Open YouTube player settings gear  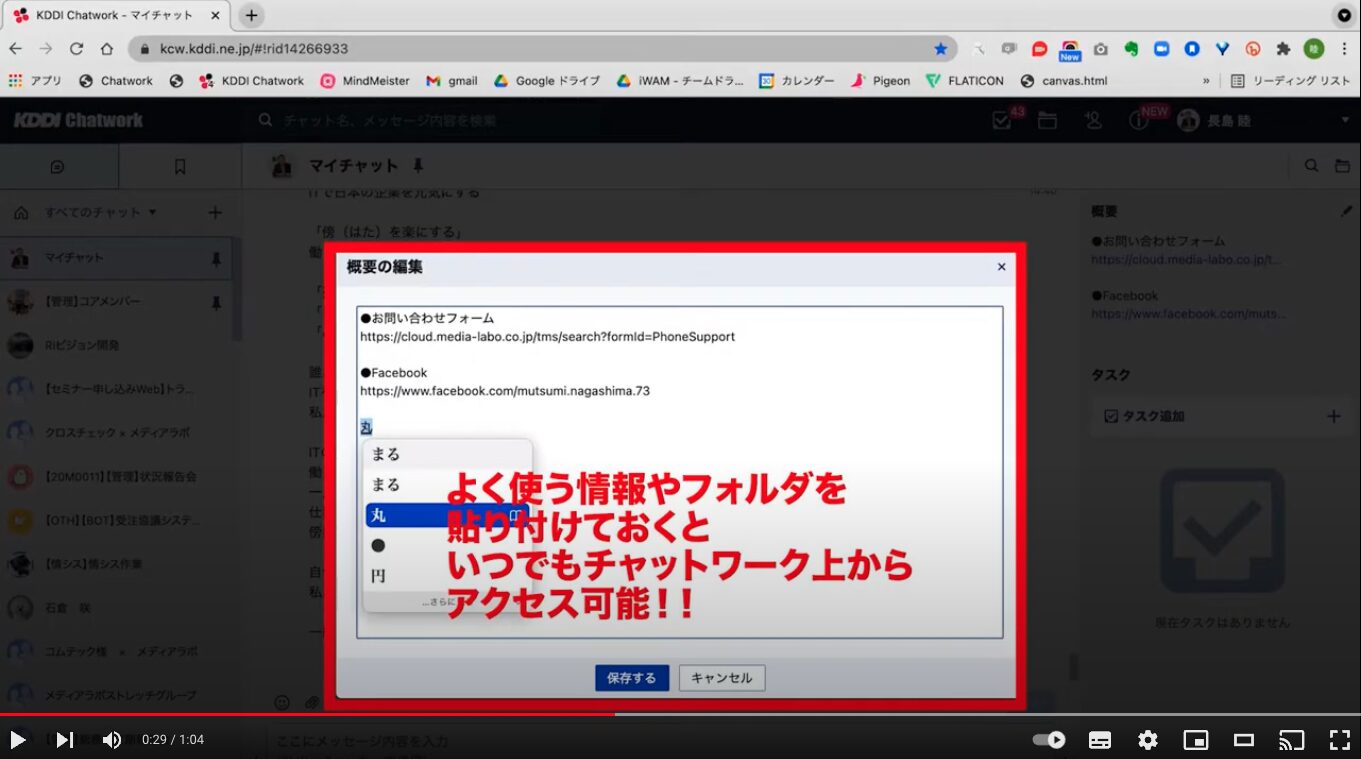pos(1148,740)
